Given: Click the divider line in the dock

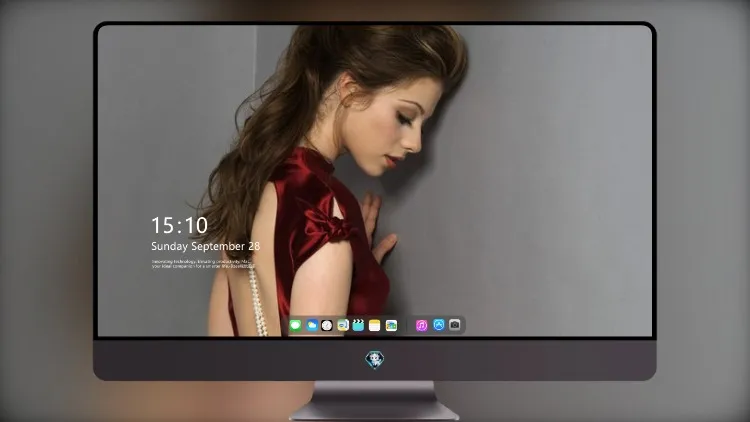Looking at the screenshot, I should [x=407, y=325].
